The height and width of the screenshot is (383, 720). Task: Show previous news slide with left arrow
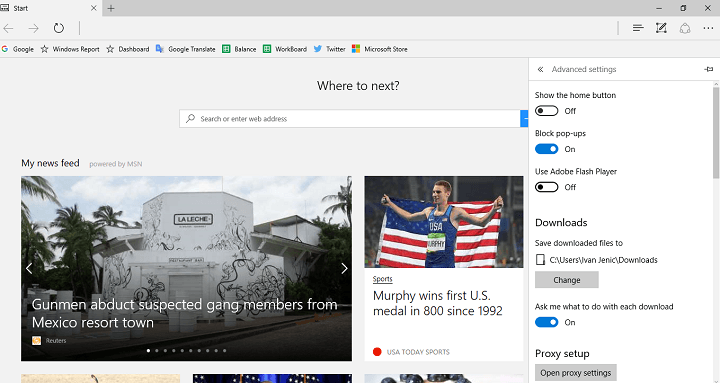tap(29, 268)
